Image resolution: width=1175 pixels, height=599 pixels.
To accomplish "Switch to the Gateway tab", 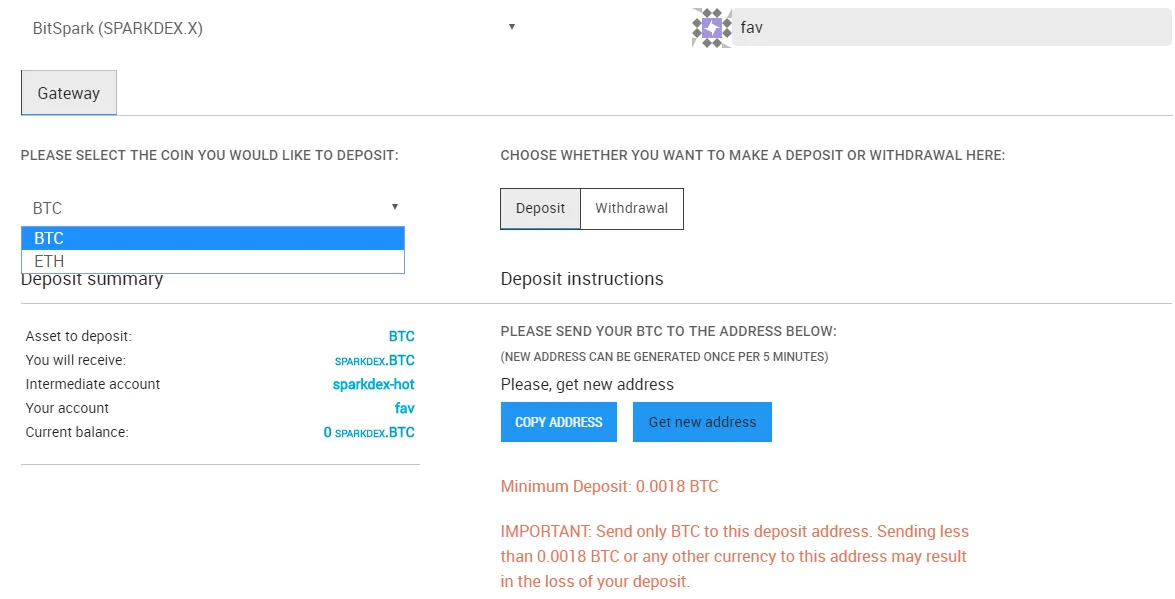I will 69,93.
